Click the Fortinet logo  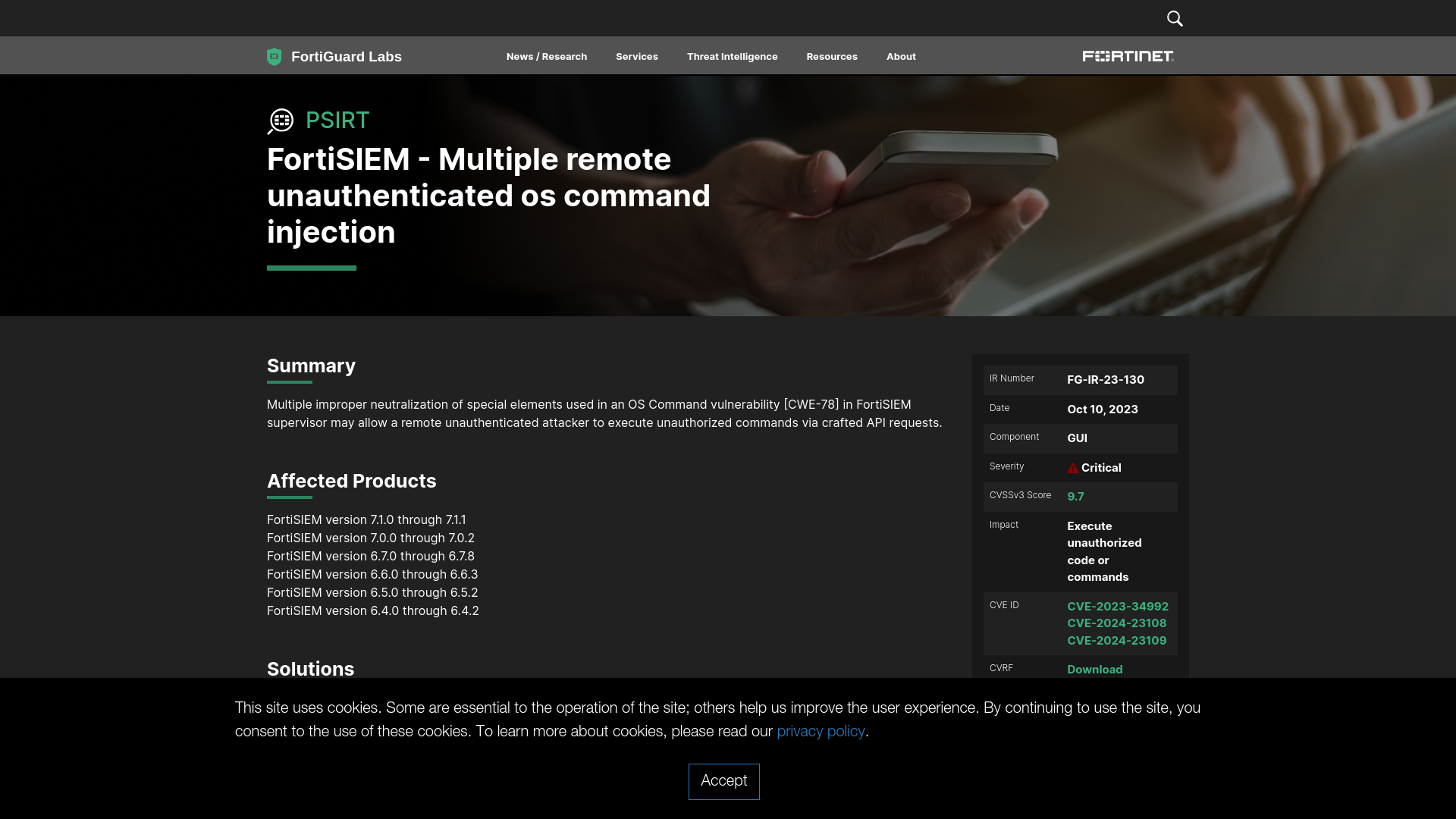click(x=1128, y=56)
